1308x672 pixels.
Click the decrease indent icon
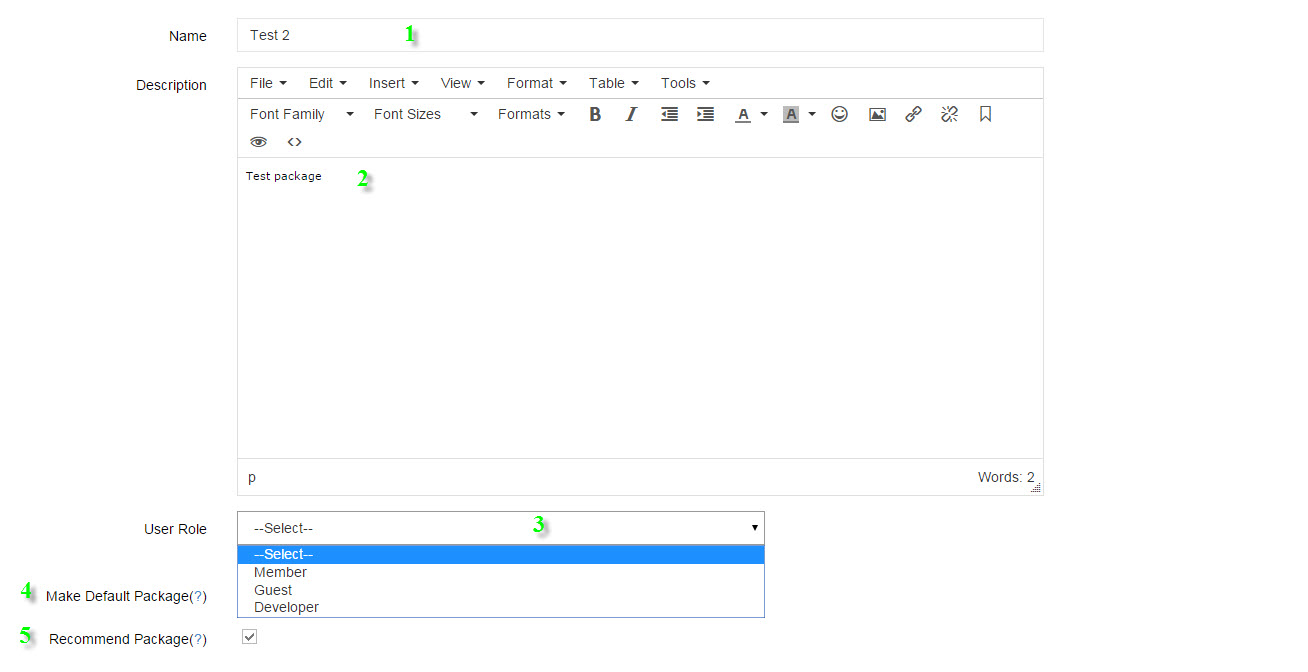pos(669,114)
